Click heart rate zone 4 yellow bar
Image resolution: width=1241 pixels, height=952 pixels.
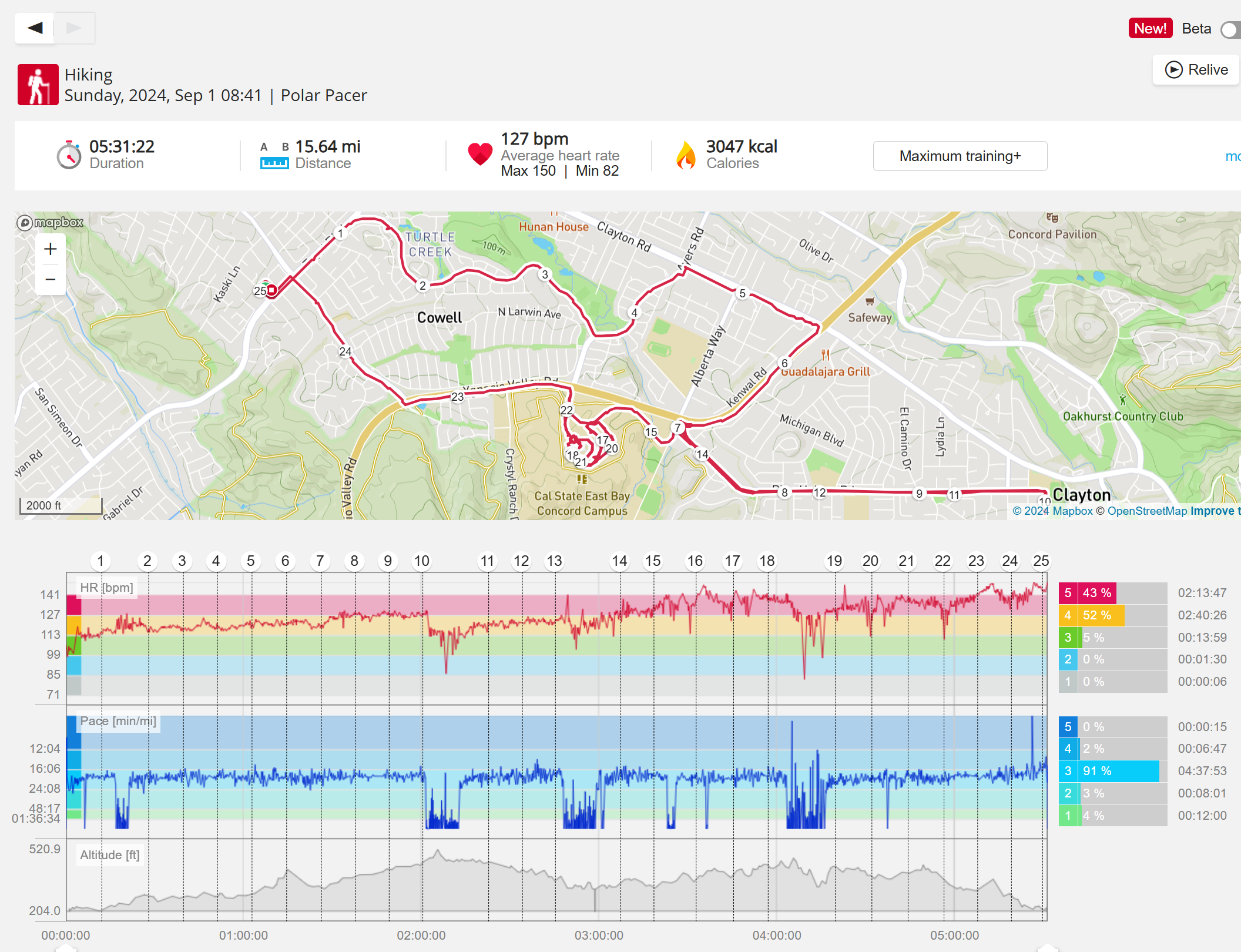pyautogui.click(x=1101, y=615)
